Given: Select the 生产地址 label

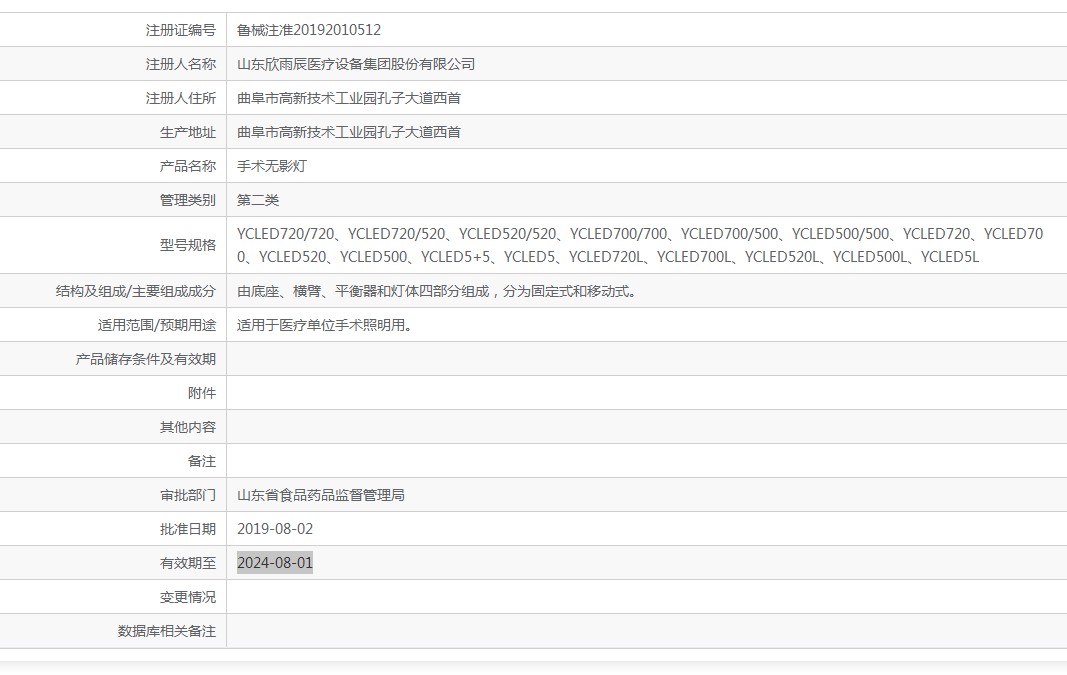Looking at the screenshot, I should click(188, 132).
